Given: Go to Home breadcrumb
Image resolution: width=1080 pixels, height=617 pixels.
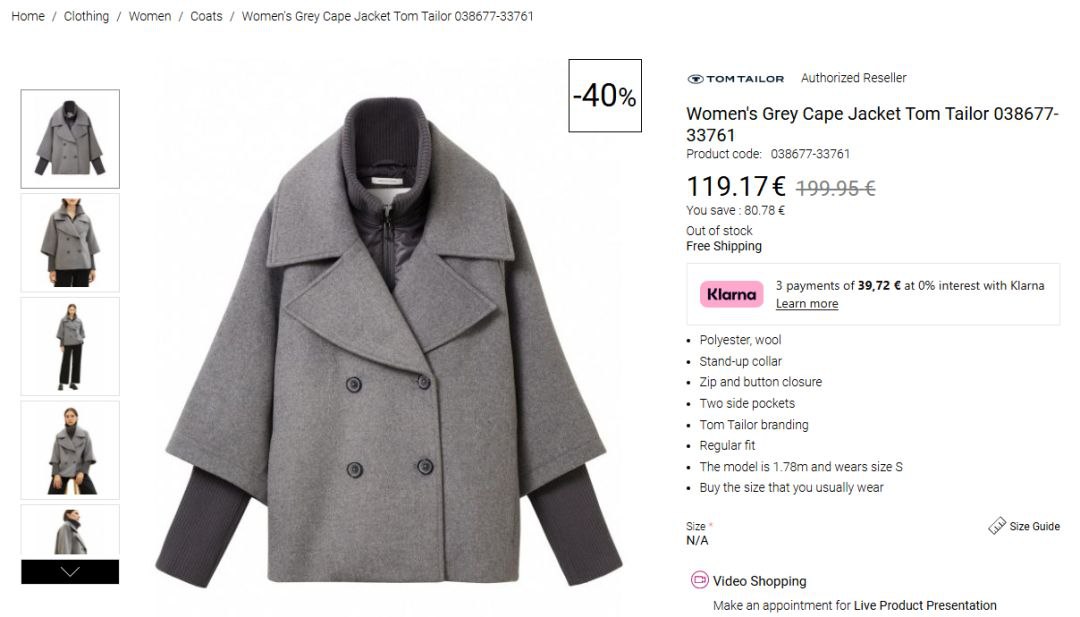Looking at the screenshot, I should (x=28, y=16).
